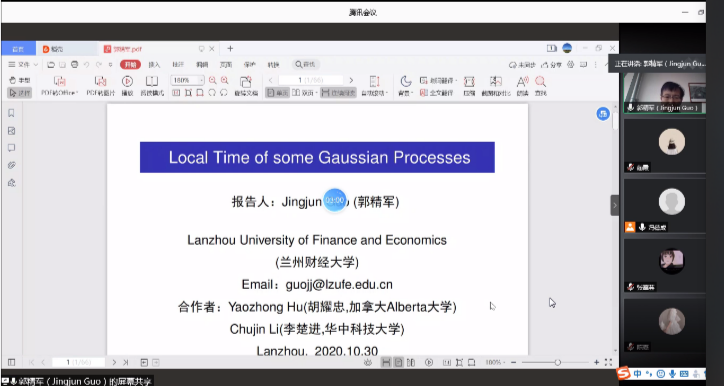This screenshot has height=386, width=724.
Task: Toggle single page view mode
Action: [x=277, y=93]
